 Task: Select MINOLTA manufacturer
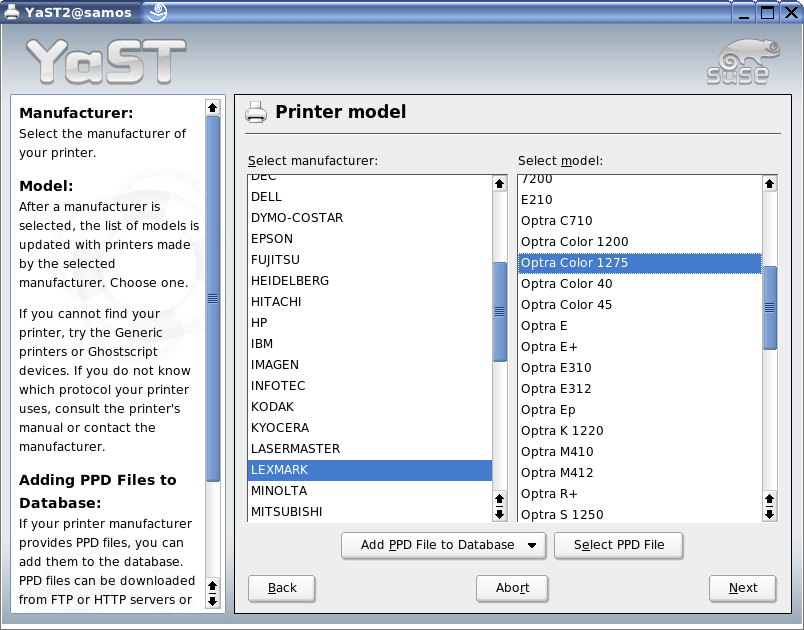(x=370, y=491)
